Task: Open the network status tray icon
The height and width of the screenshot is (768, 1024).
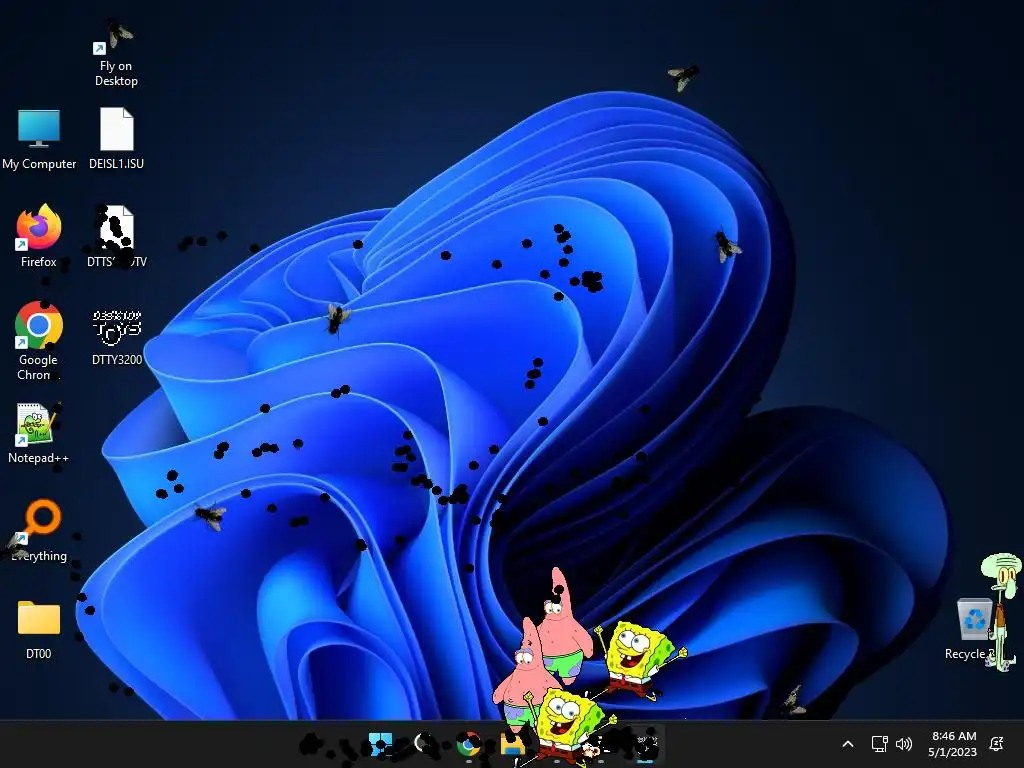Action: coord(879,744)
